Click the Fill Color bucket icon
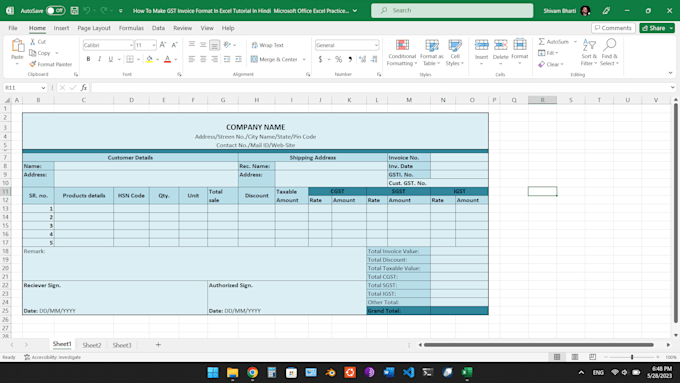The image size is (680, 383). click(x=149, y=59)
